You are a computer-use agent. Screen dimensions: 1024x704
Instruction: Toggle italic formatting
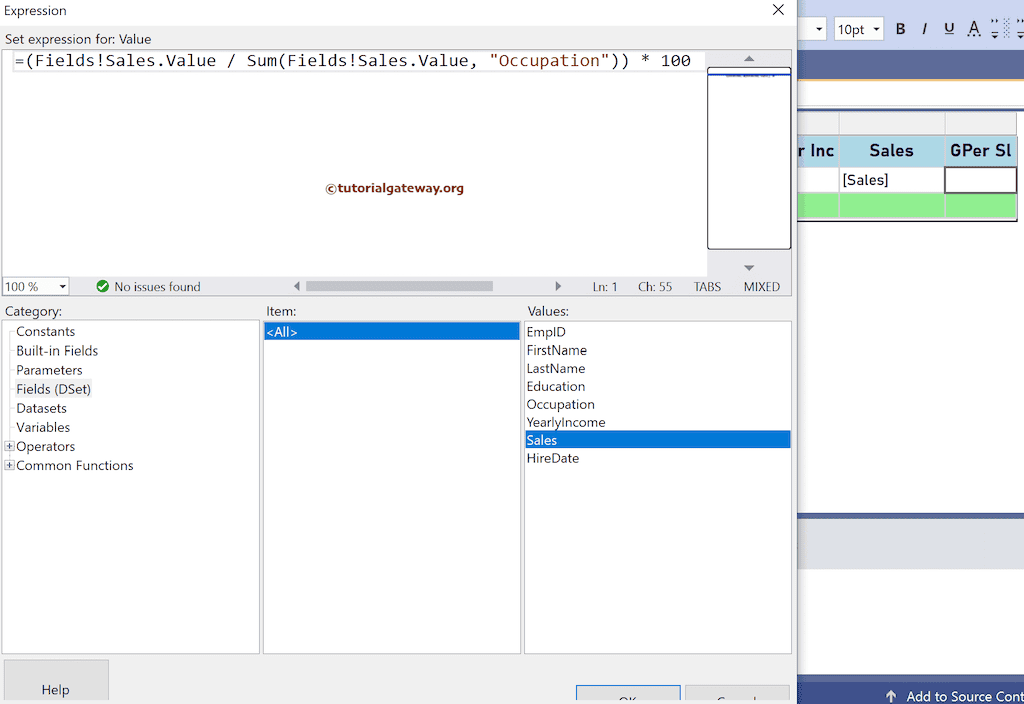click(x=924, y=29)
